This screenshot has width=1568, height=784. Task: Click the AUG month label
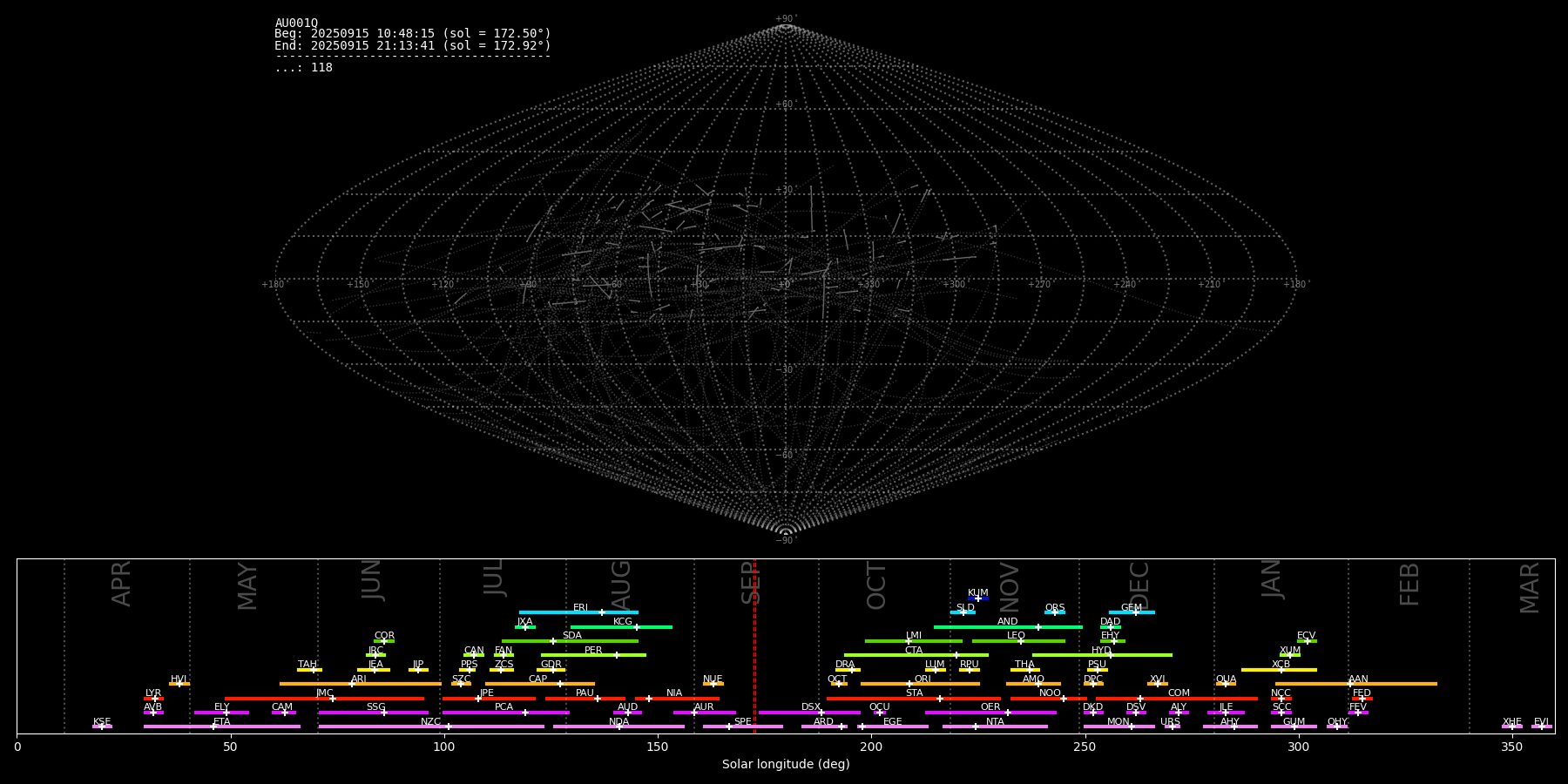coord(621,585)
